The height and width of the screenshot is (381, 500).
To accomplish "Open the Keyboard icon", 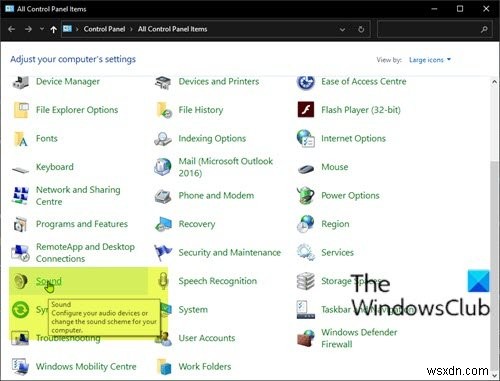I will (21, 170).
